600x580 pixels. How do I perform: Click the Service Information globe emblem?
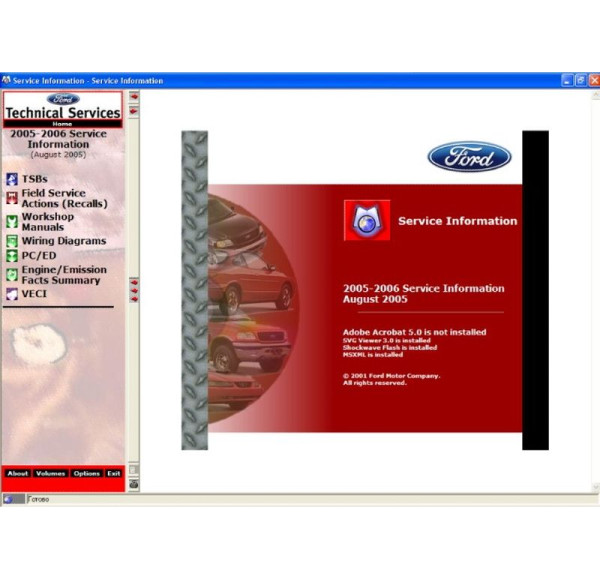tap(366, 220)
